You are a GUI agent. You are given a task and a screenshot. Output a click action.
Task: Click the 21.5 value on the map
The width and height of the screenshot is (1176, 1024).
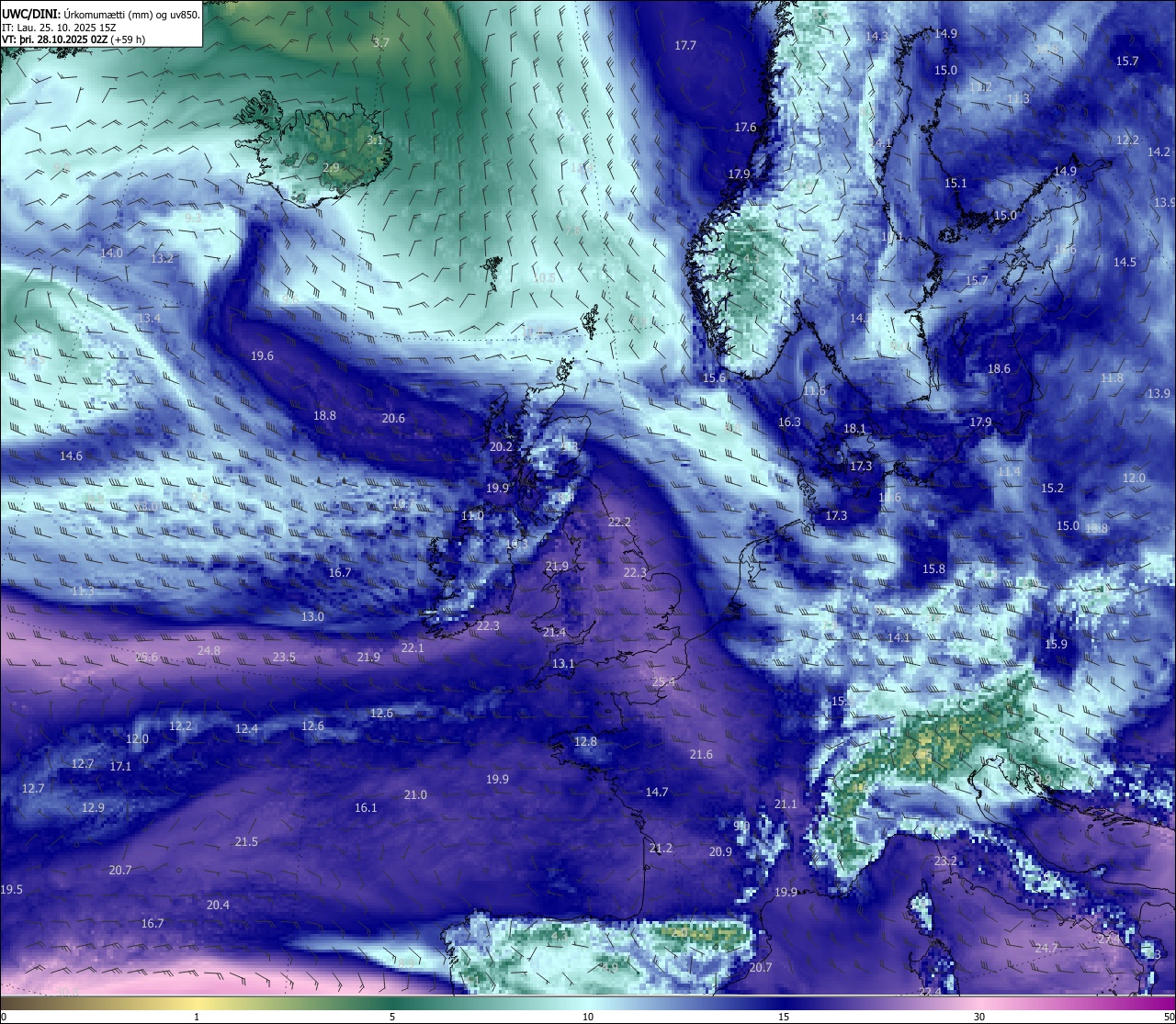click(x=246, y=841)
